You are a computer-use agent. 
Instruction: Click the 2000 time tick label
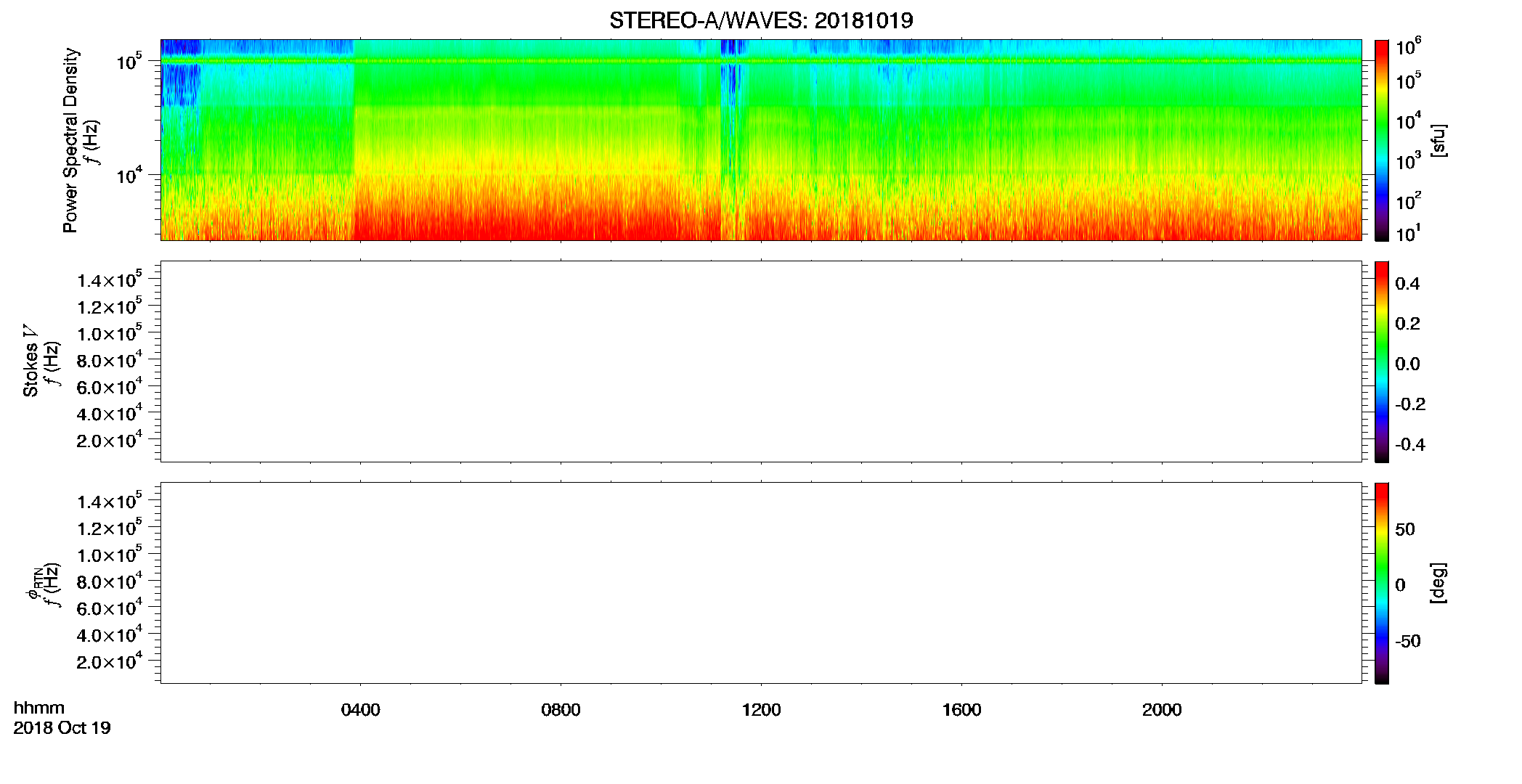click(1162, 710)
